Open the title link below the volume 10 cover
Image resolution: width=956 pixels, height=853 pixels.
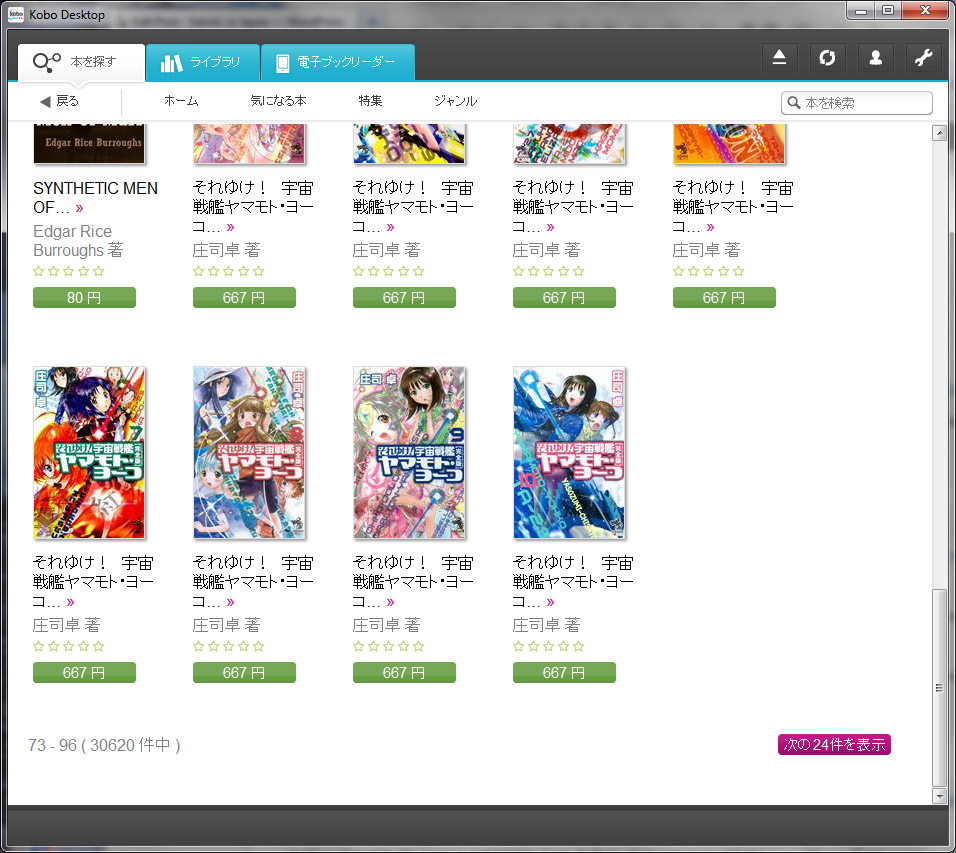(573, 582)
